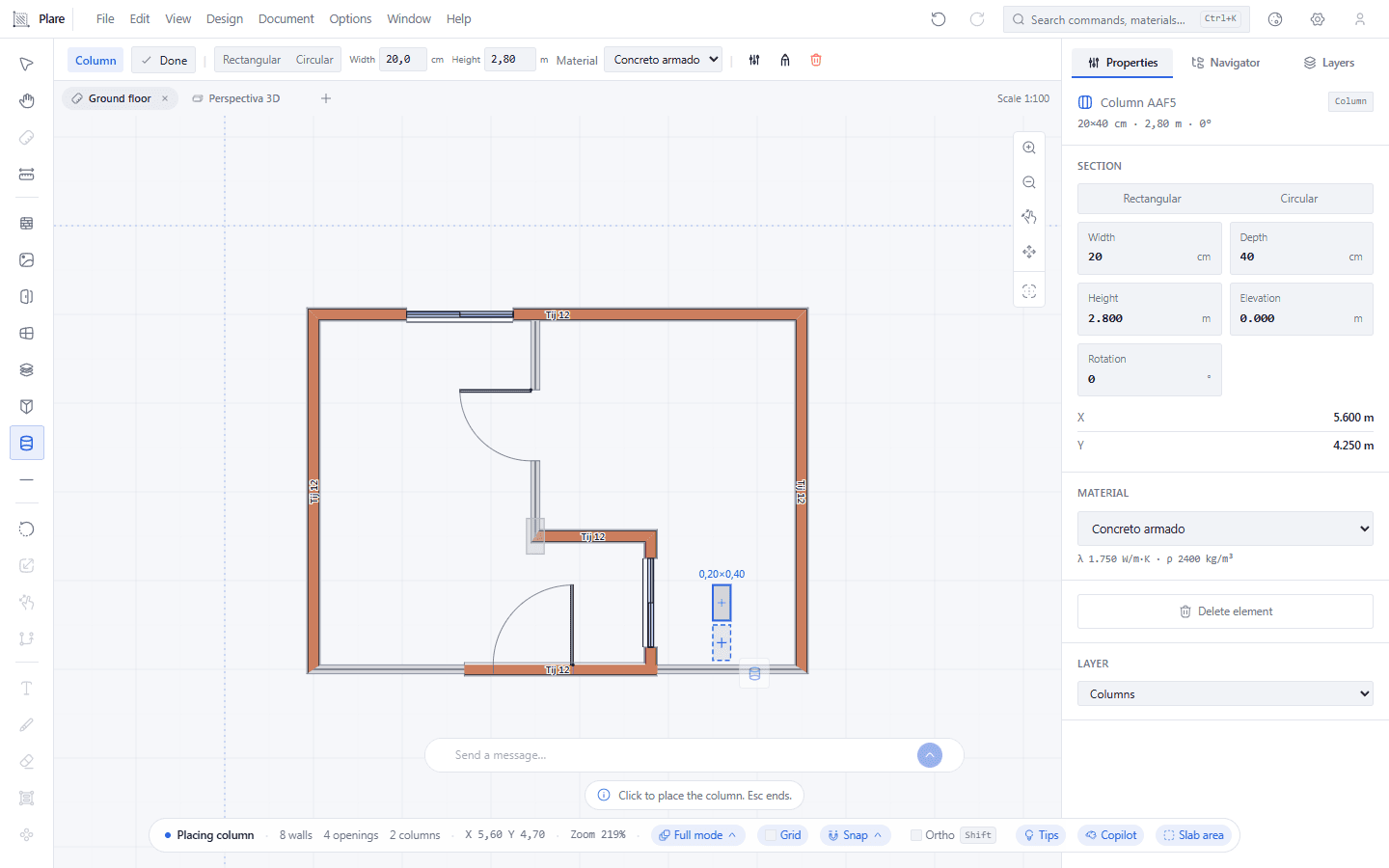Open the sliders settings icon in toolbar
The height and width of the screenshot is (868, 1389).
pyautogui.click(x=754, y=60)
